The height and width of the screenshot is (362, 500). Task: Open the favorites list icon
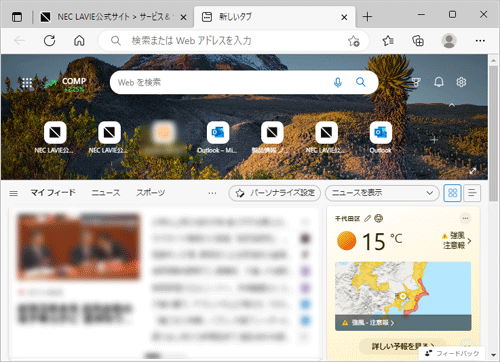pyautogui.click(x=388, y=41)
